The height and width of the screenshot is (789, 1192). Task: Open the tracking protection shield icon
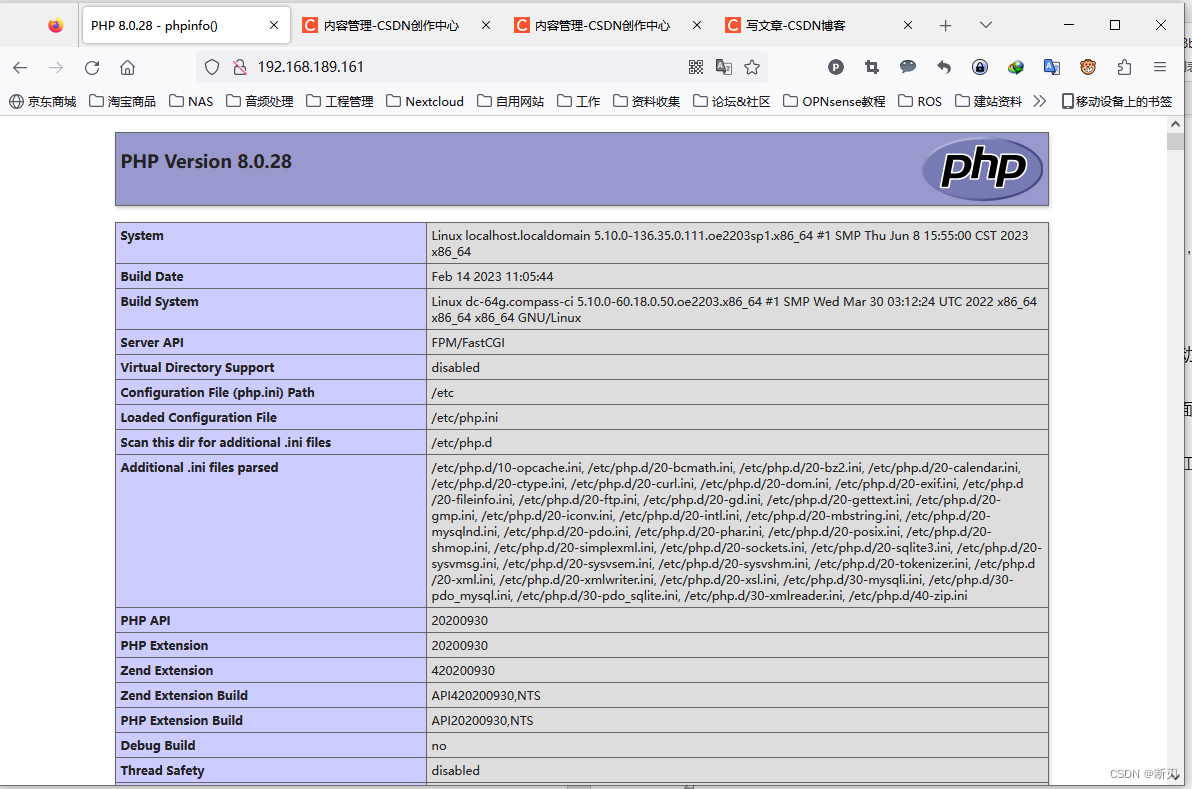pos(211,67)
